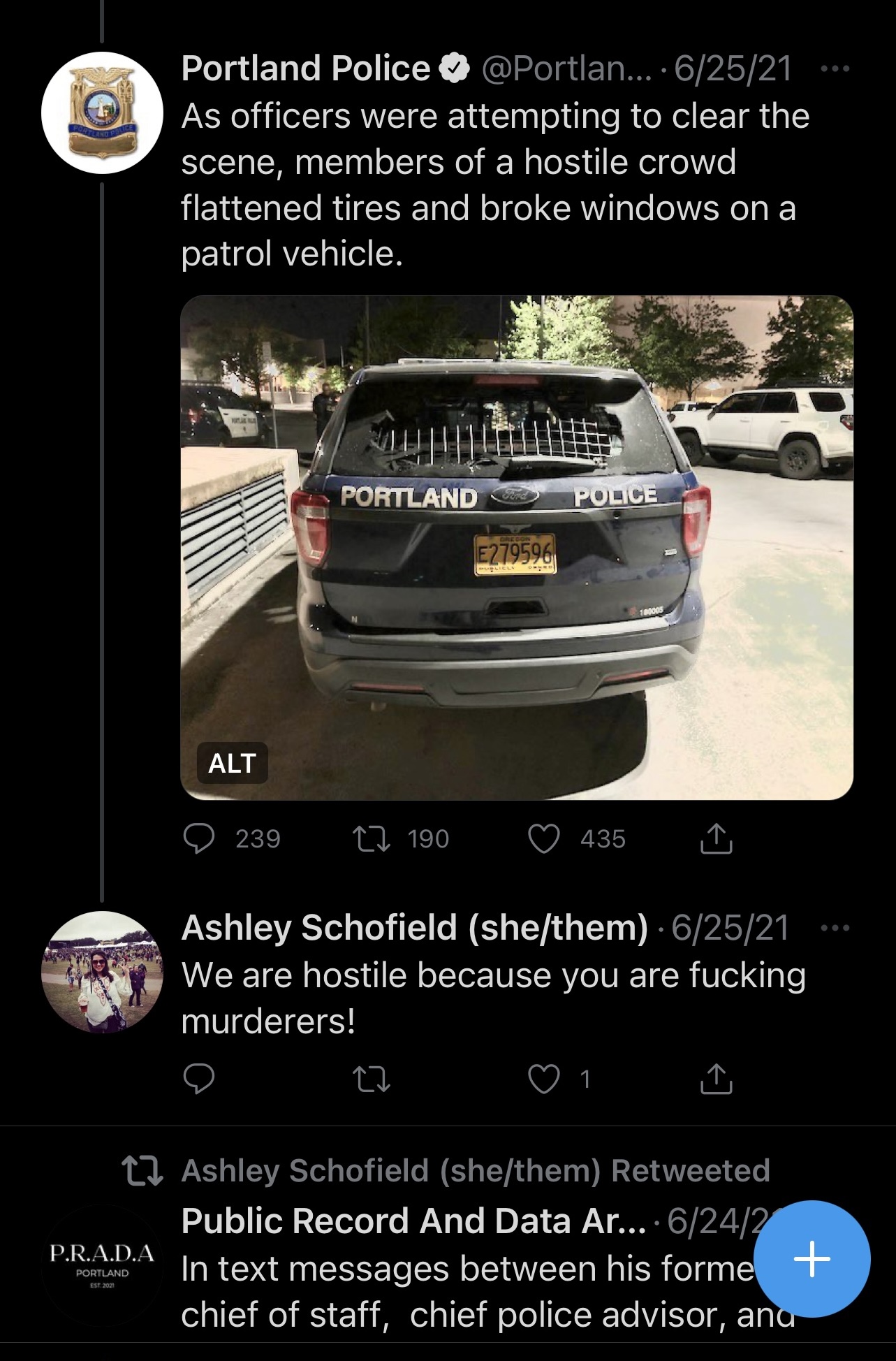Tap 'Ashley Schofield (she/them) Retweeted' label

pyautogui.click(x=475, y=1171)
